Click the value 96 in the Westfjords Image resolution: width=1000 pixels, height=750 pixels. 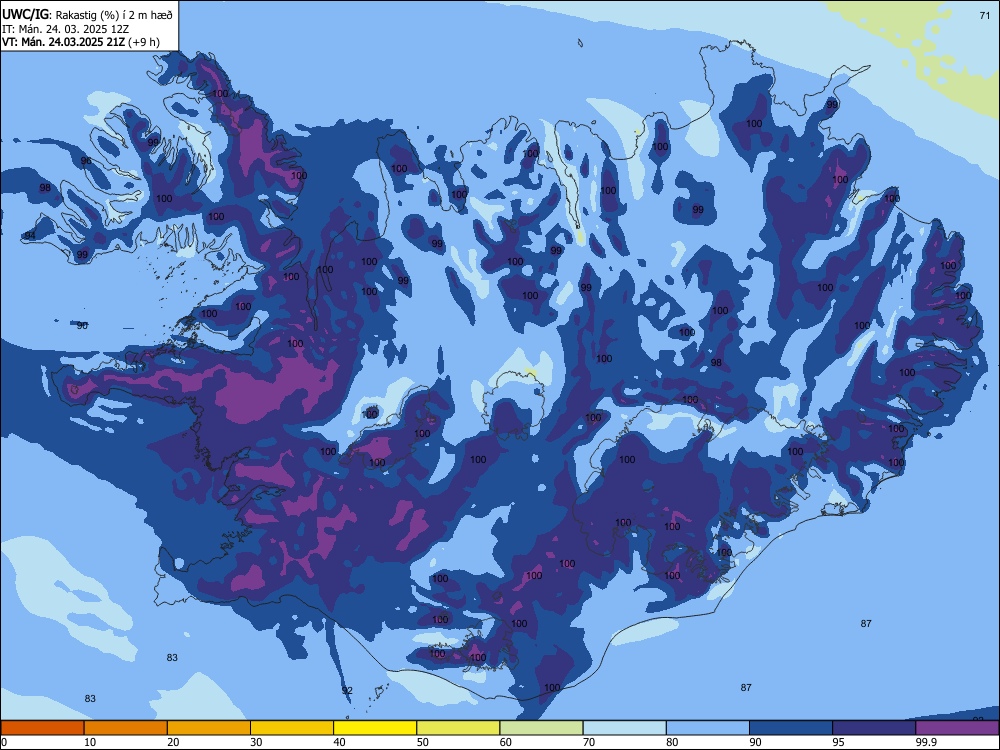86,161
